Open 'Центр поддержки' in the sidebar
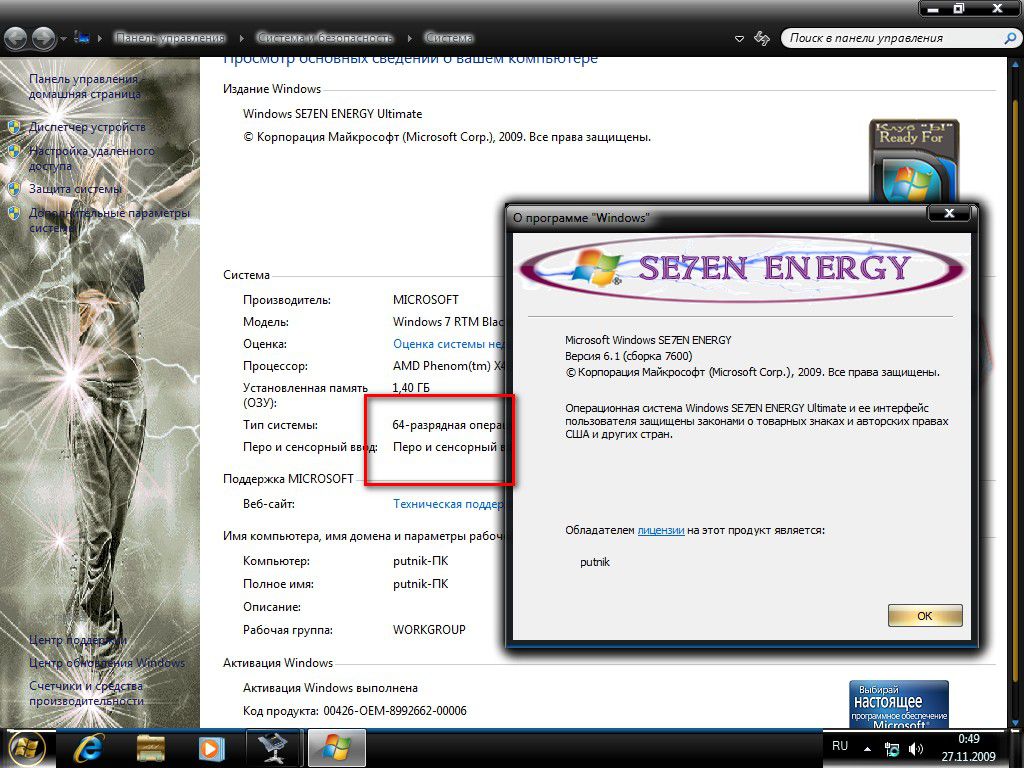The image size is (1024, 768). pos(78,640)
